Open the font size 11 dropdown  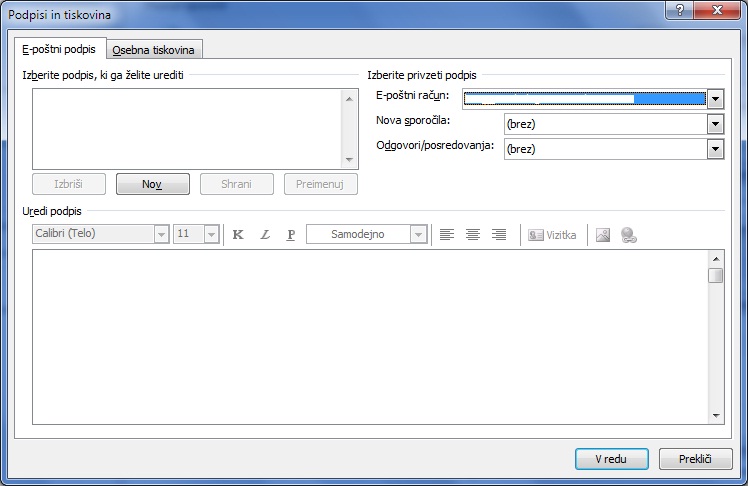click(211, 234)
